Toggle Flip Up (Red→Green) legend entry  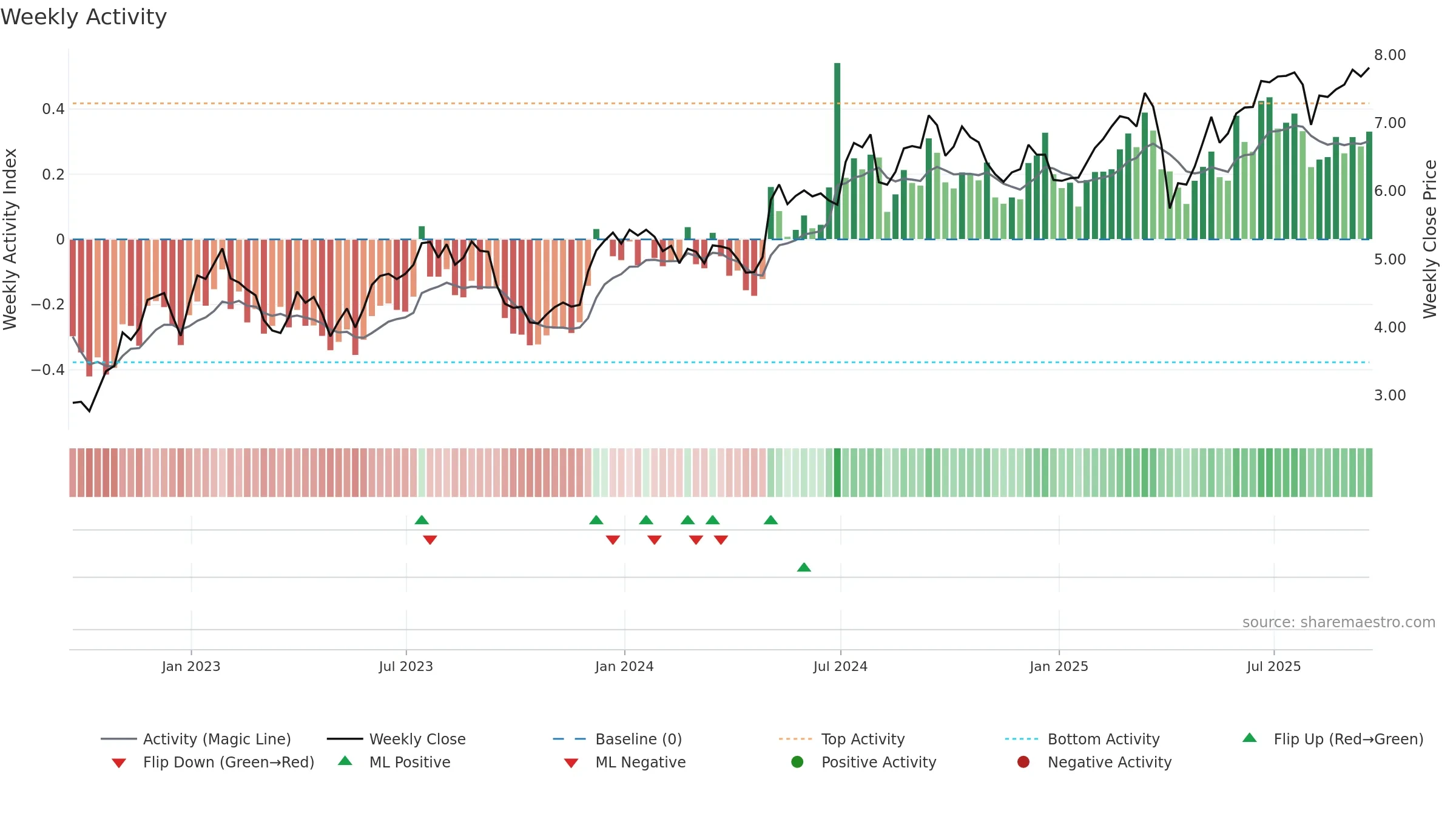click(1332, 739)
